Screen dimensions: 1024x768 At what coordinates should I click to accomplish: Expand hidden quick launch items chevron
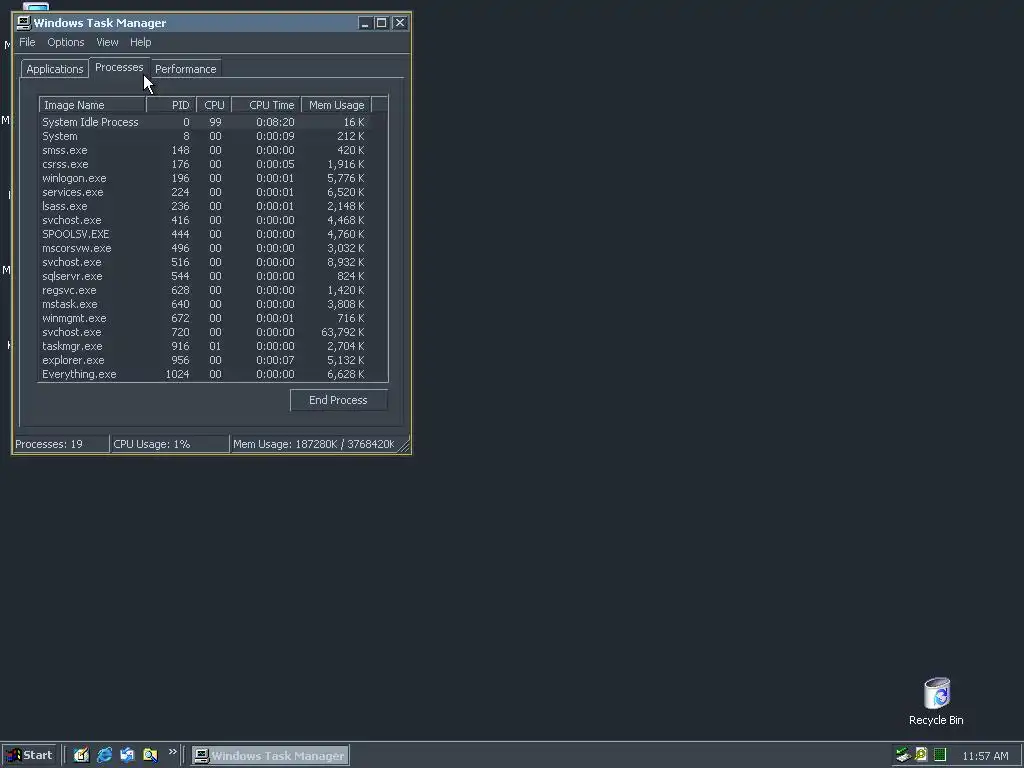[x=172, y=752]
